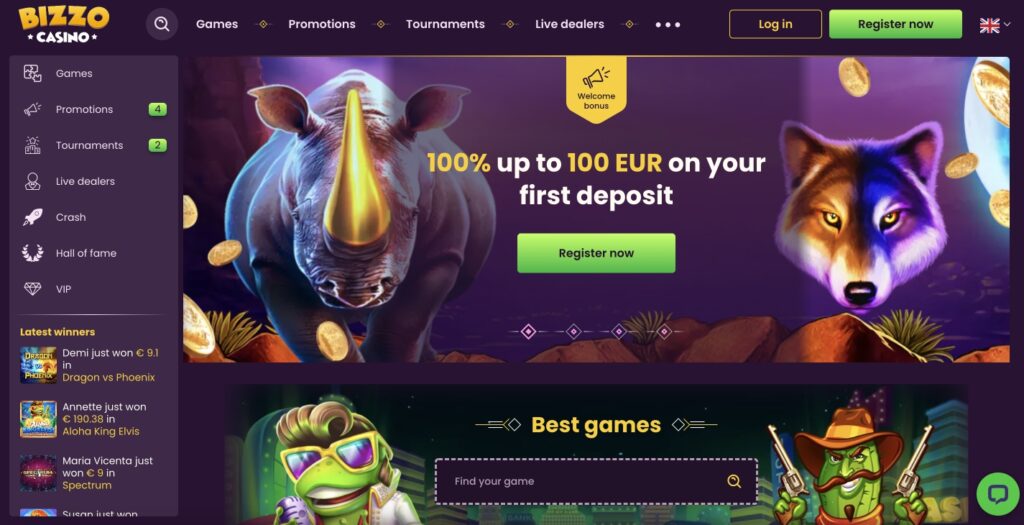The image size is (1024, 525).
Task: Open the live chat bubble icon
Action: (998, 494)
